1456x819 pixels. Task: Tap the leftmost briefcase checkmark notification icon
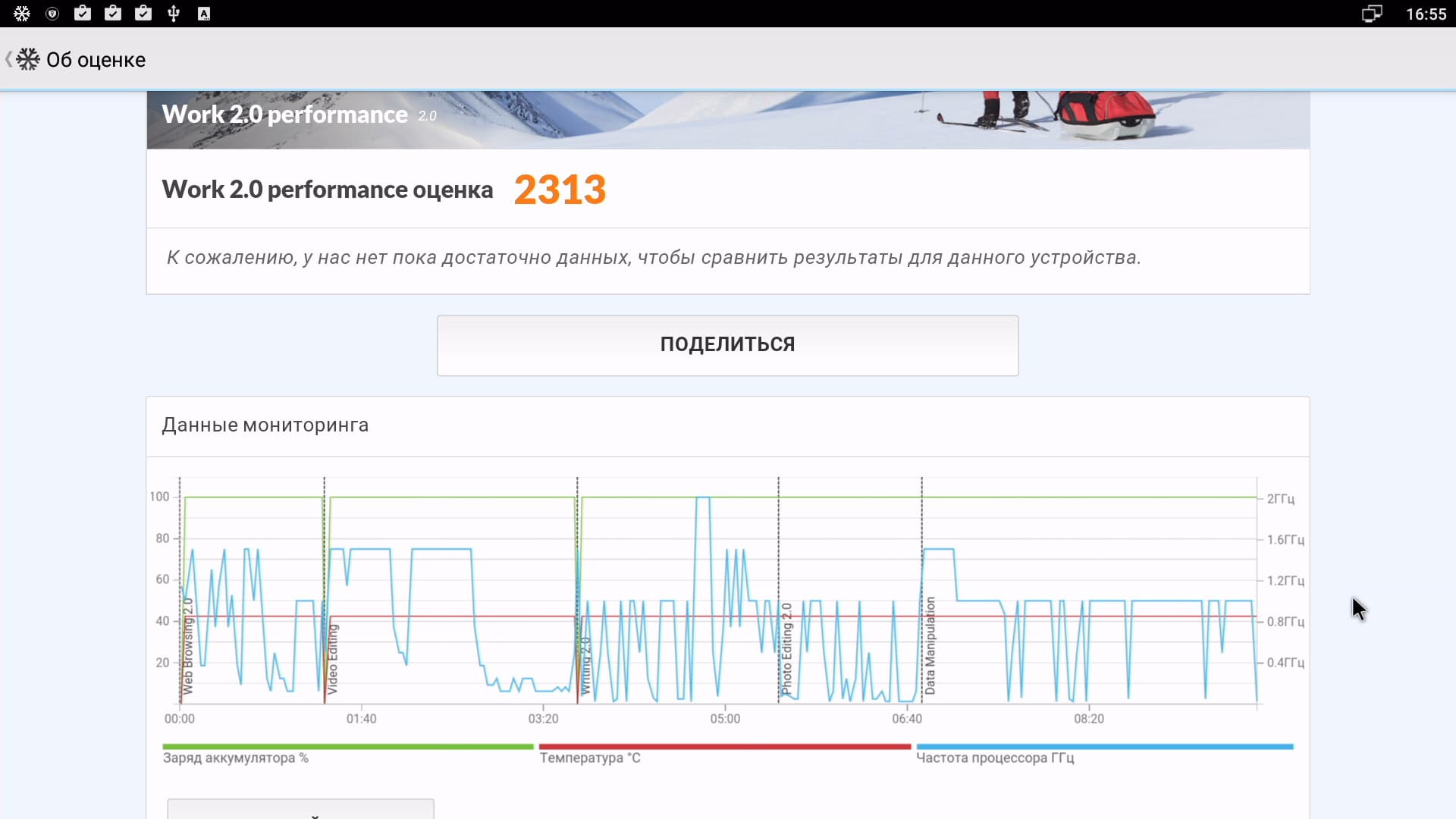coord(83,14)
